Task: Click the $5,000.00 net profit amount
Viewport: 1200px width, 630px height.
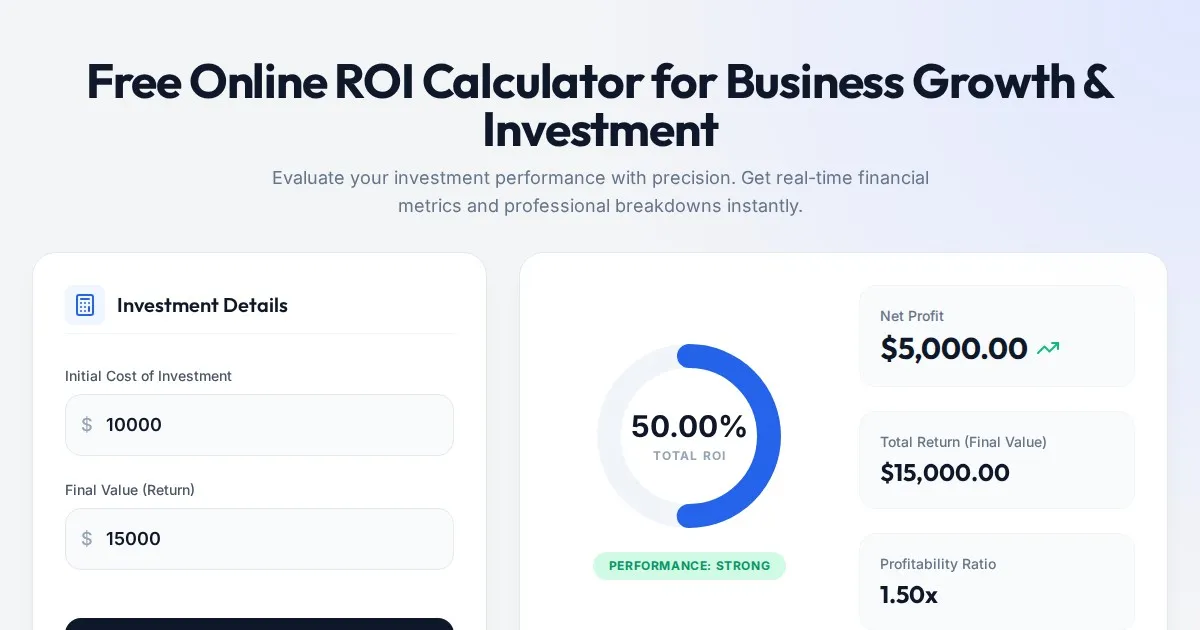Action: point(953,349)
